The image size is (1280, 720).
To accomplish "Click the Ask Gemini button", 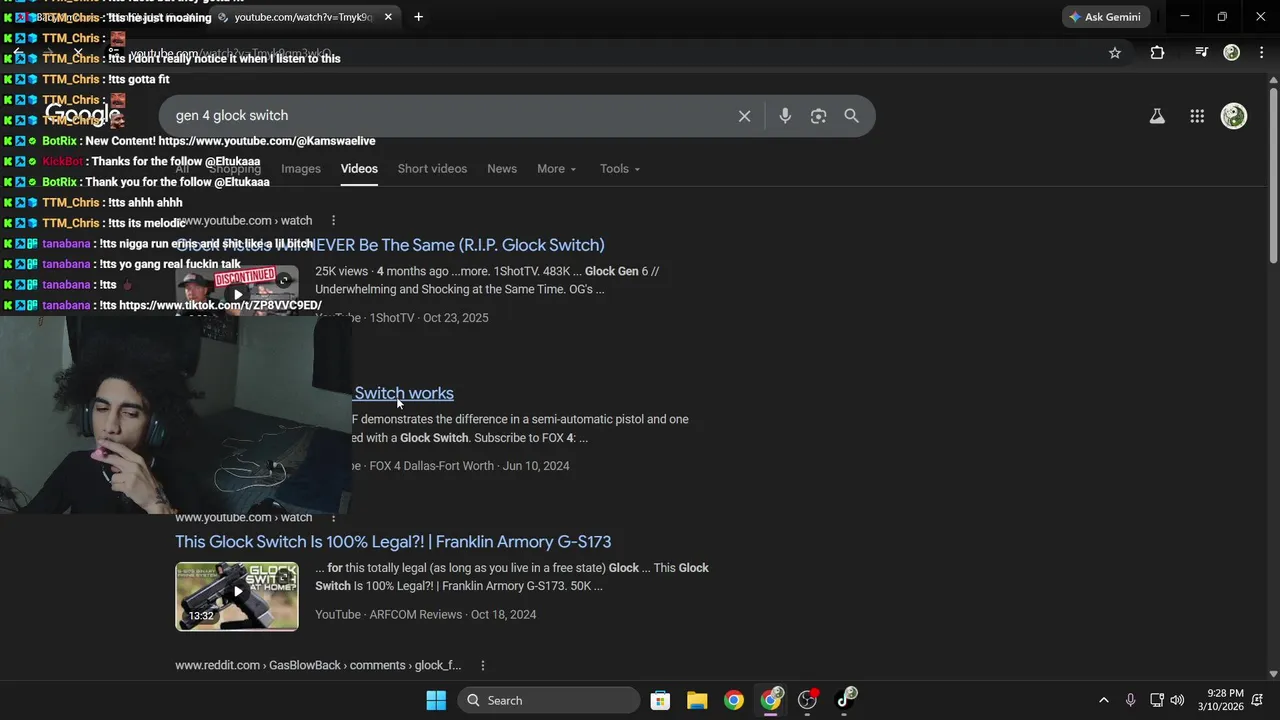I will (x=1106, y=17).
